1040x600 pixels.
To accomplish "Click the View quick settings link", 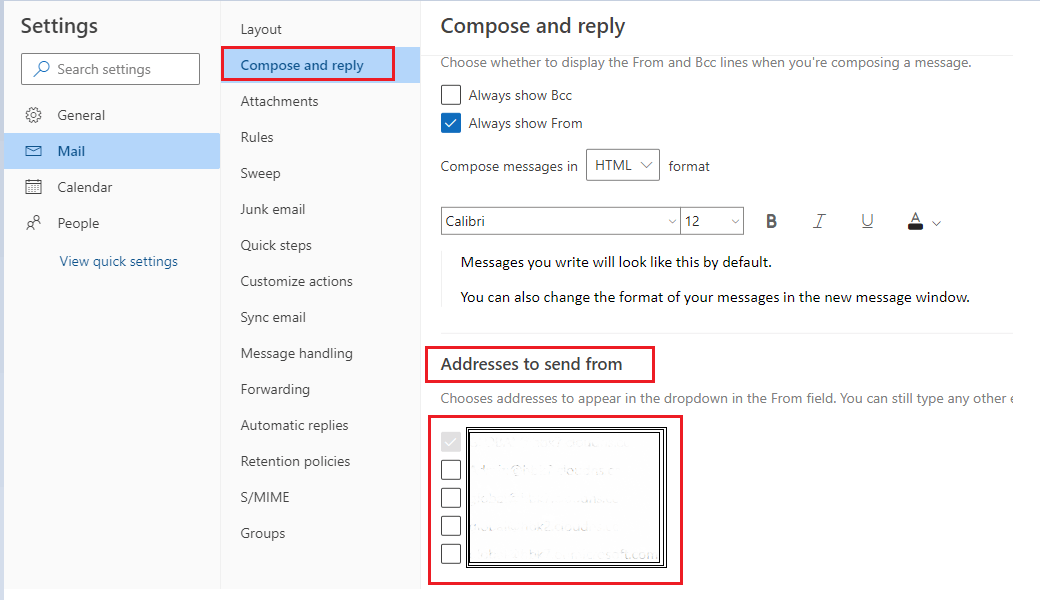I will [x=119, y=261].
